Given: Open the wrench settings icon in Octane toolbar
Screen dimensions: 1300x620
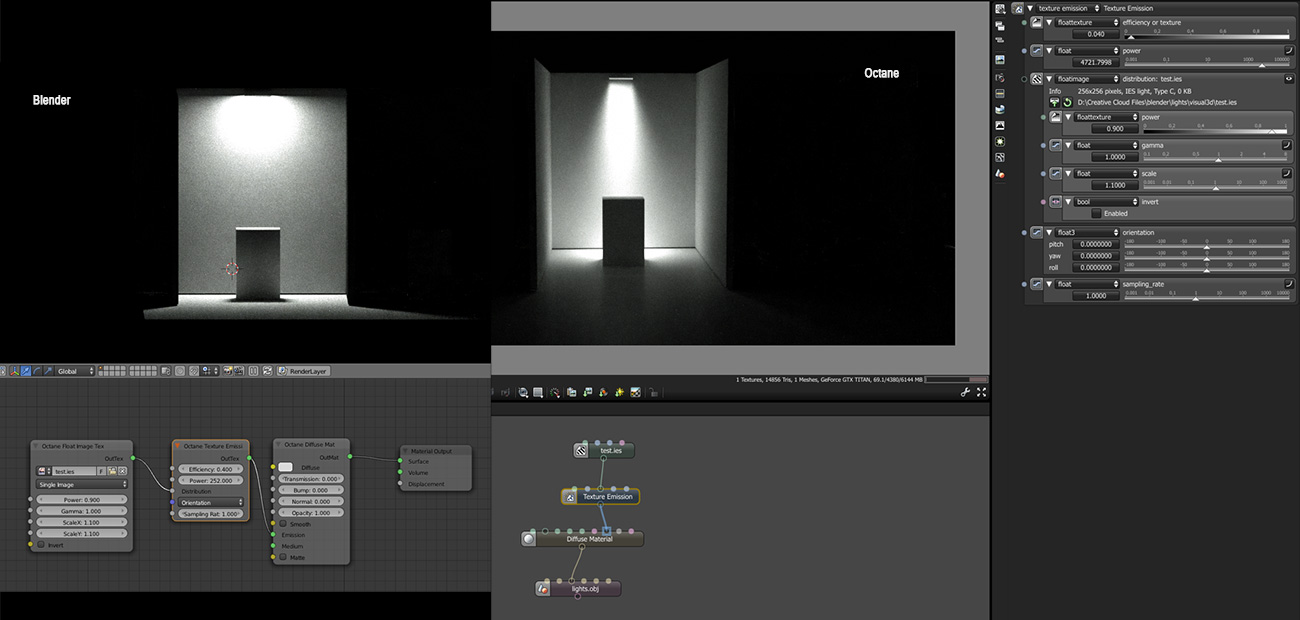Looking at the screenshot, I should click(x=965, y=392).
